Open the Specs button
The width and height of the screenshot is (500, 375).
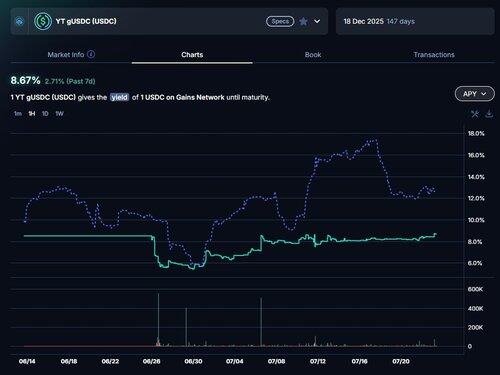pyautogui.click(x=280, y=21)
